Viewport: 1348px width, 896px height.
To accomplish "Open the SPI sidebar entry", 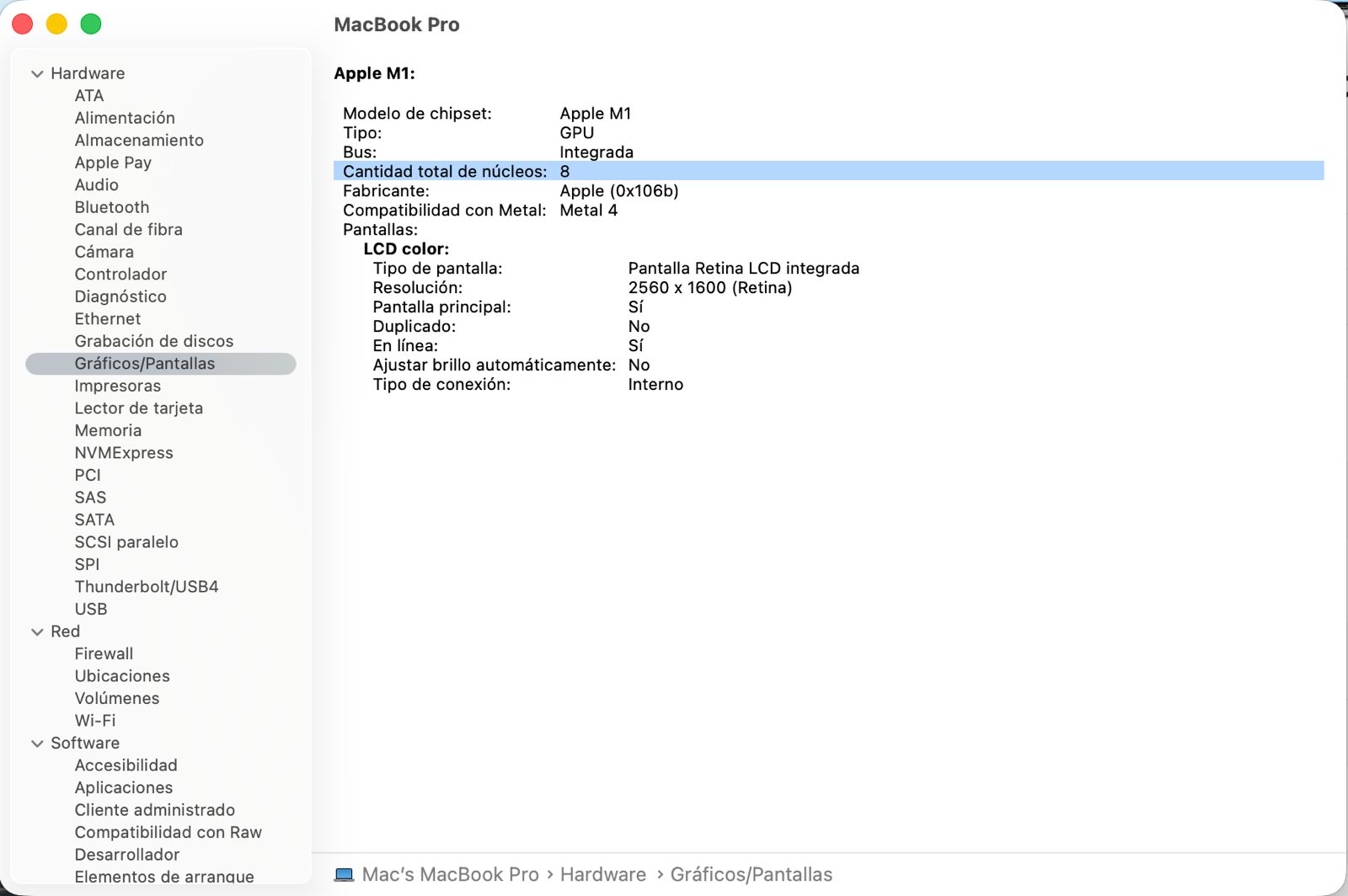I will (87, 564).
